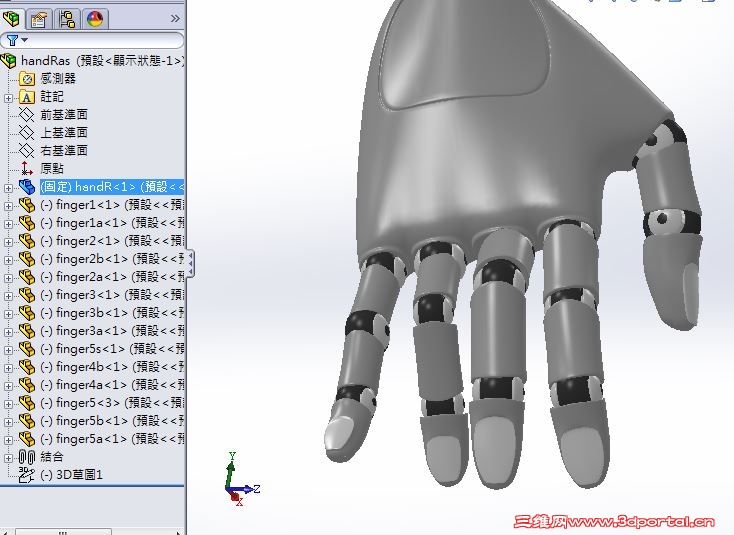Click the finger5b<1> part icon

point(27,421)
